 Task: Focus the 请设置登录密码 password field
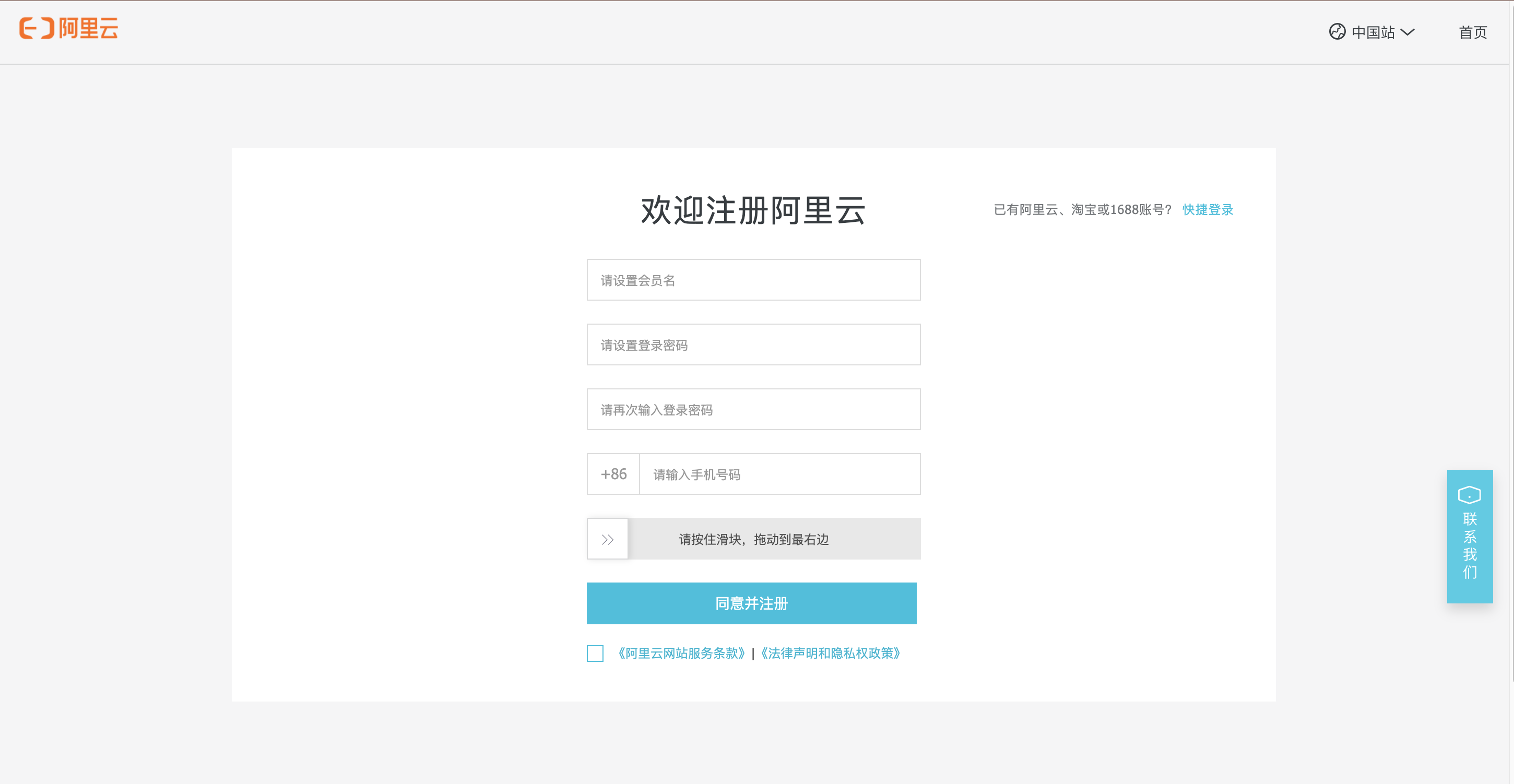(753, 345)
